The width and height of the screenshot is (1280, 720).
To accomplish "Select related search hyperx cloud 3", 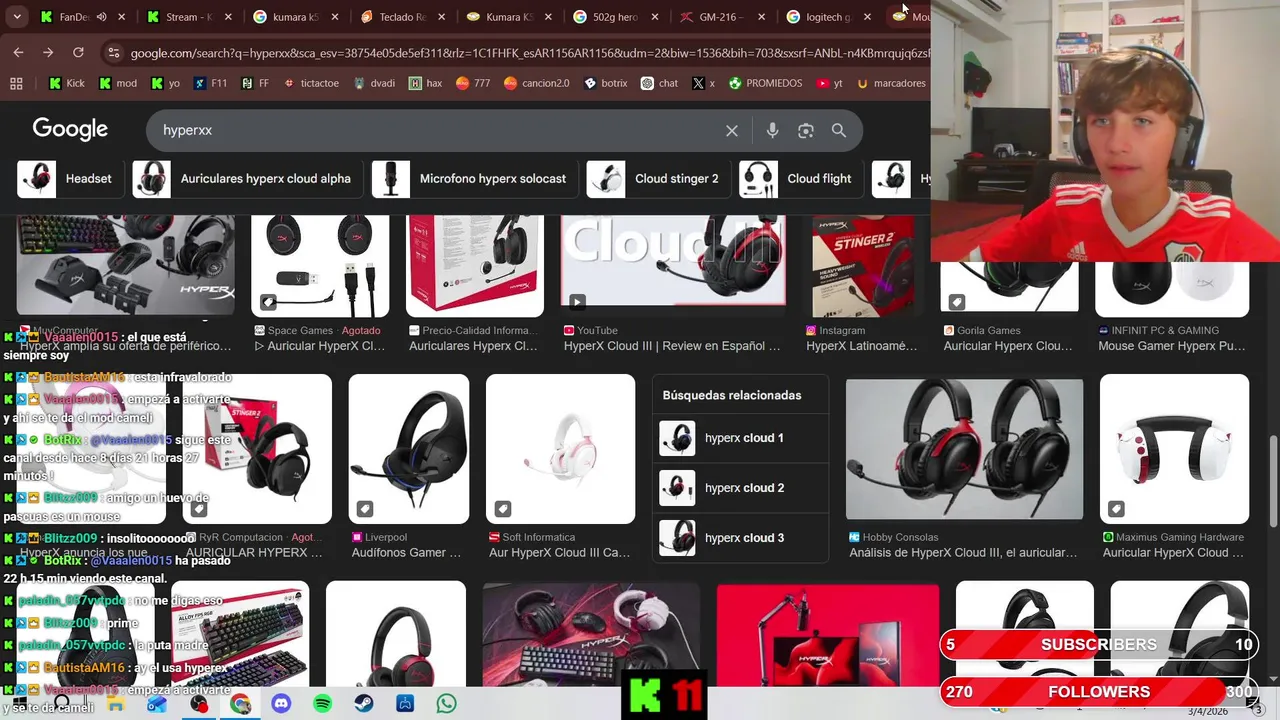I will click(x=740, y=538).
